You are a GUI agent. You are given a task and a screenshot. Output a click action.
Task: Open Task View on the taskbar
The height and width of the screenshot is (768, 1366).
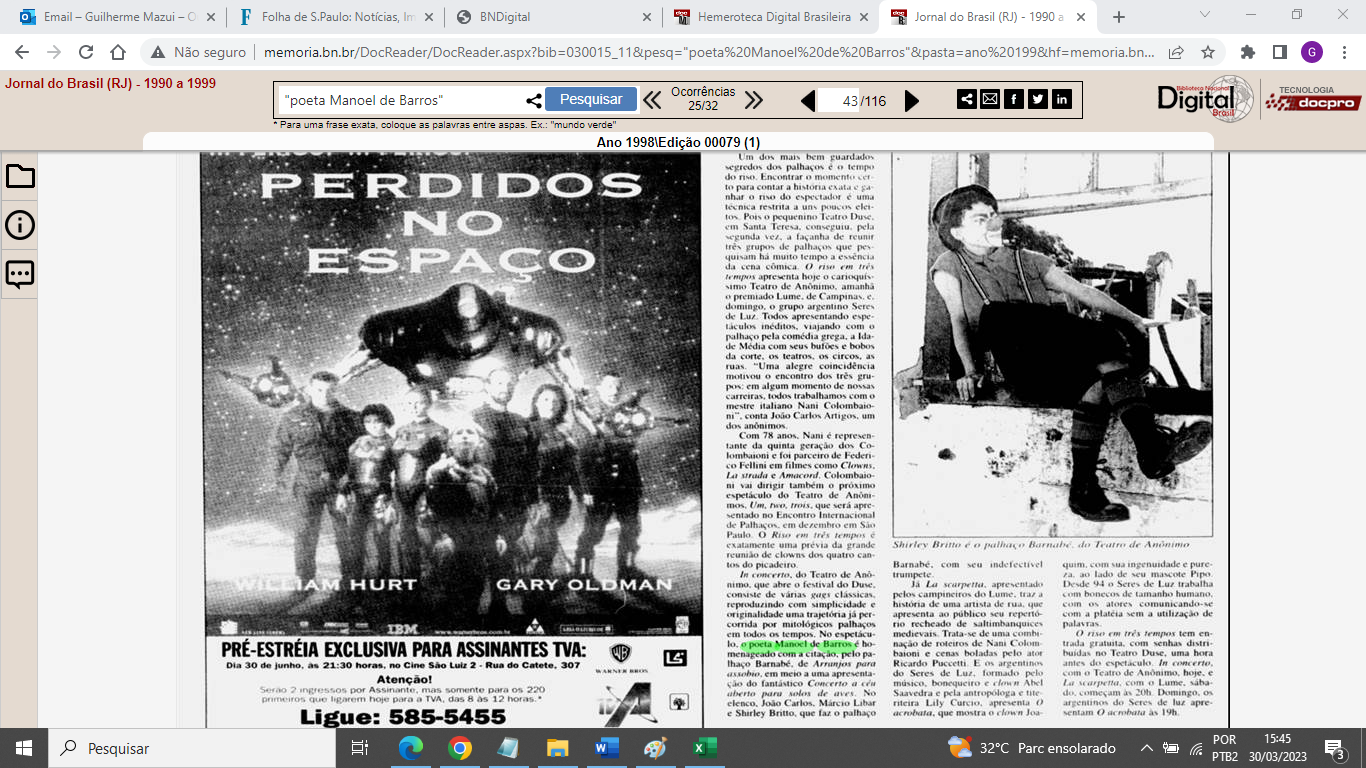click(360, 748)
